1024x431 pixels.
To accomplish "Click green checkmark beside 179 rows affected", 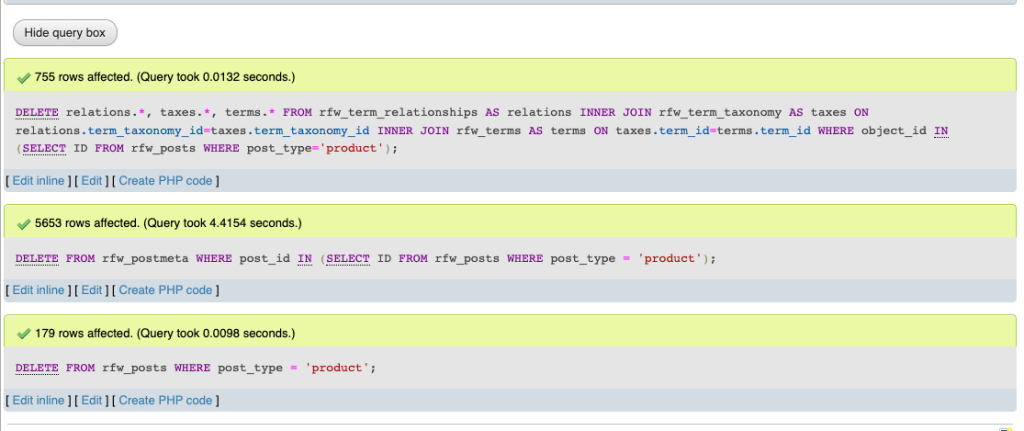I will (24, 333).
